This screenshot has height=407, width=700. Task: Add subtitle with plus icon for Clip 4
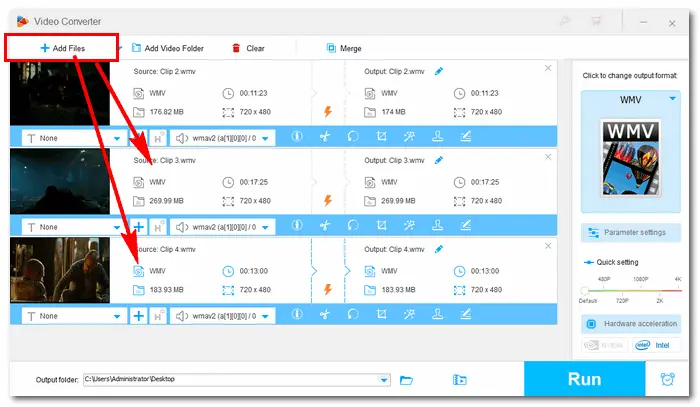(138, 316)
